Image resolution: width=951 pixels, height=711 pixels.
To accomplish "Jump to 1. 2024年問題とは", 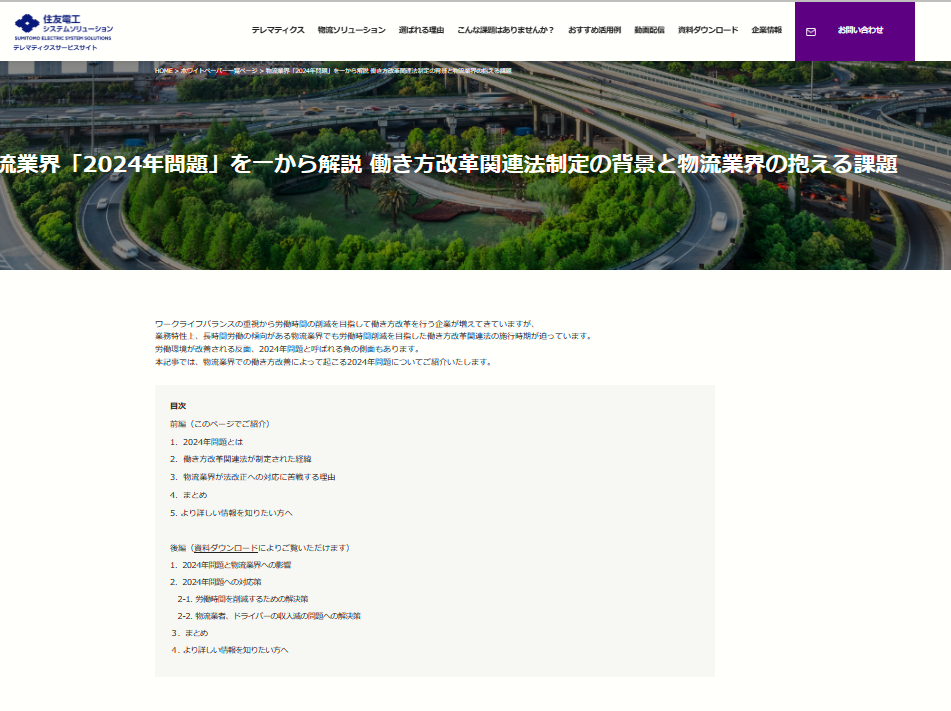I will click(207, 442).
